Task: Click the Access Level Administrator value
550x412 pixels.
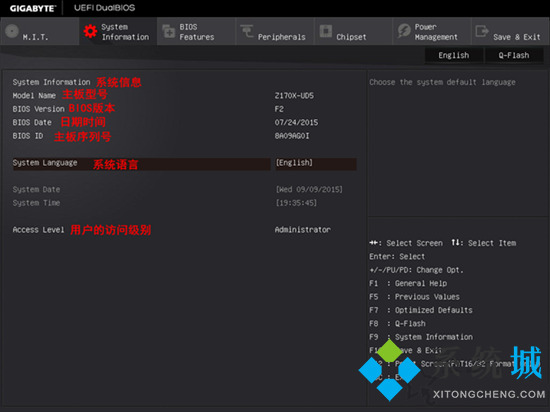Action: (x=302, y=230)
